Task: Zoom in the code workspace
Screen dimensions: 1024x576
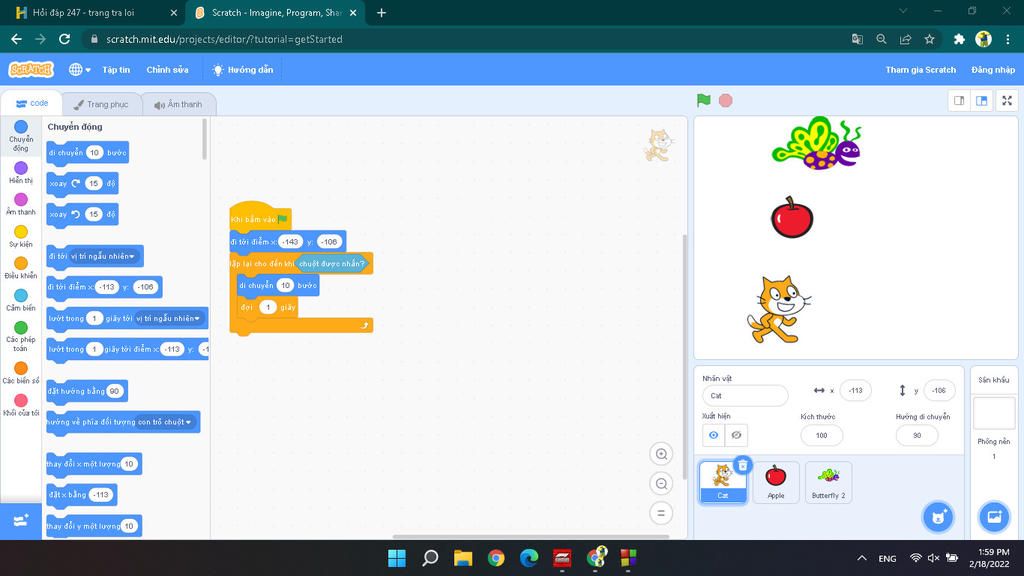Action: (x=661, y=454)
